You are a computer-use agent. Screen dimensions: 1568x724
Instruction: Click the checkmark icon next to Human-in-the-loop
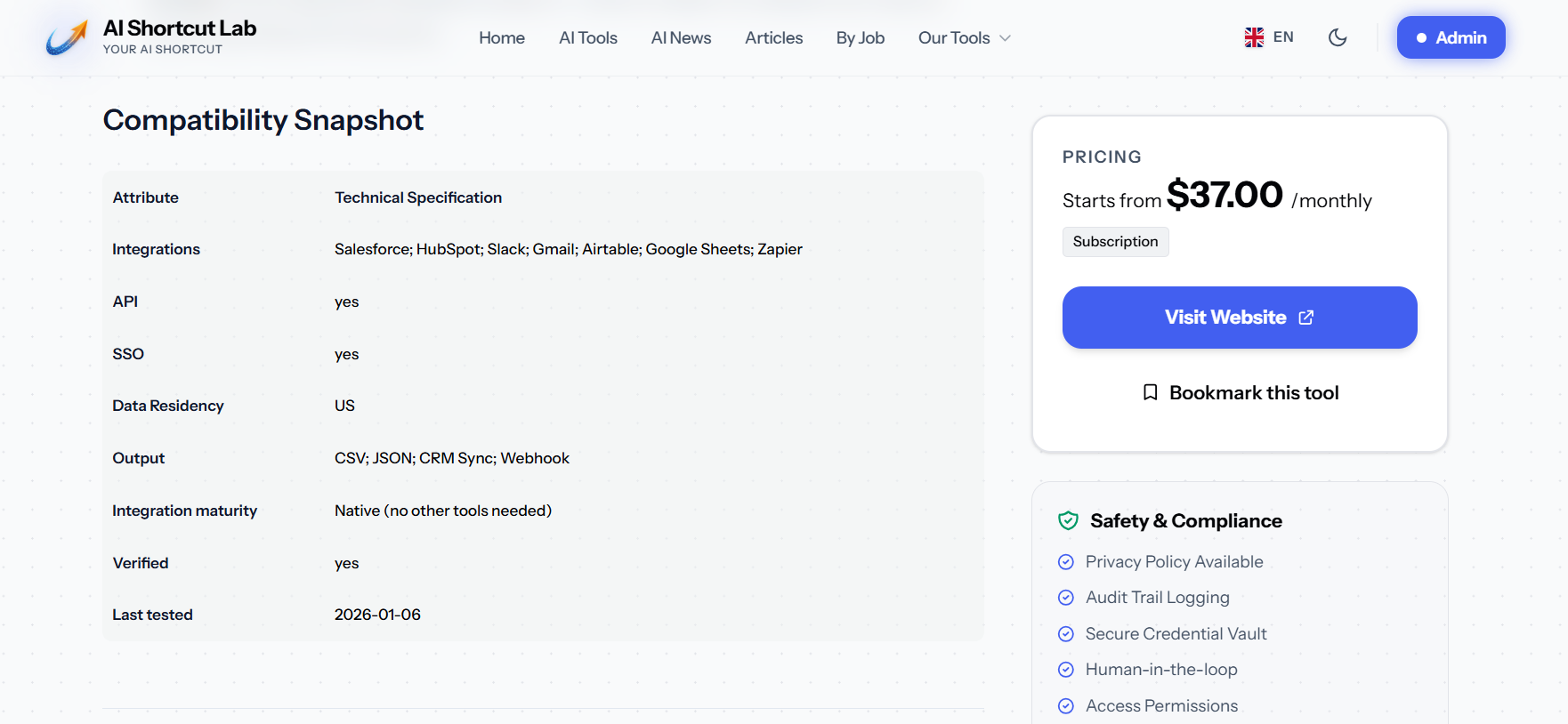(1066, 670)
